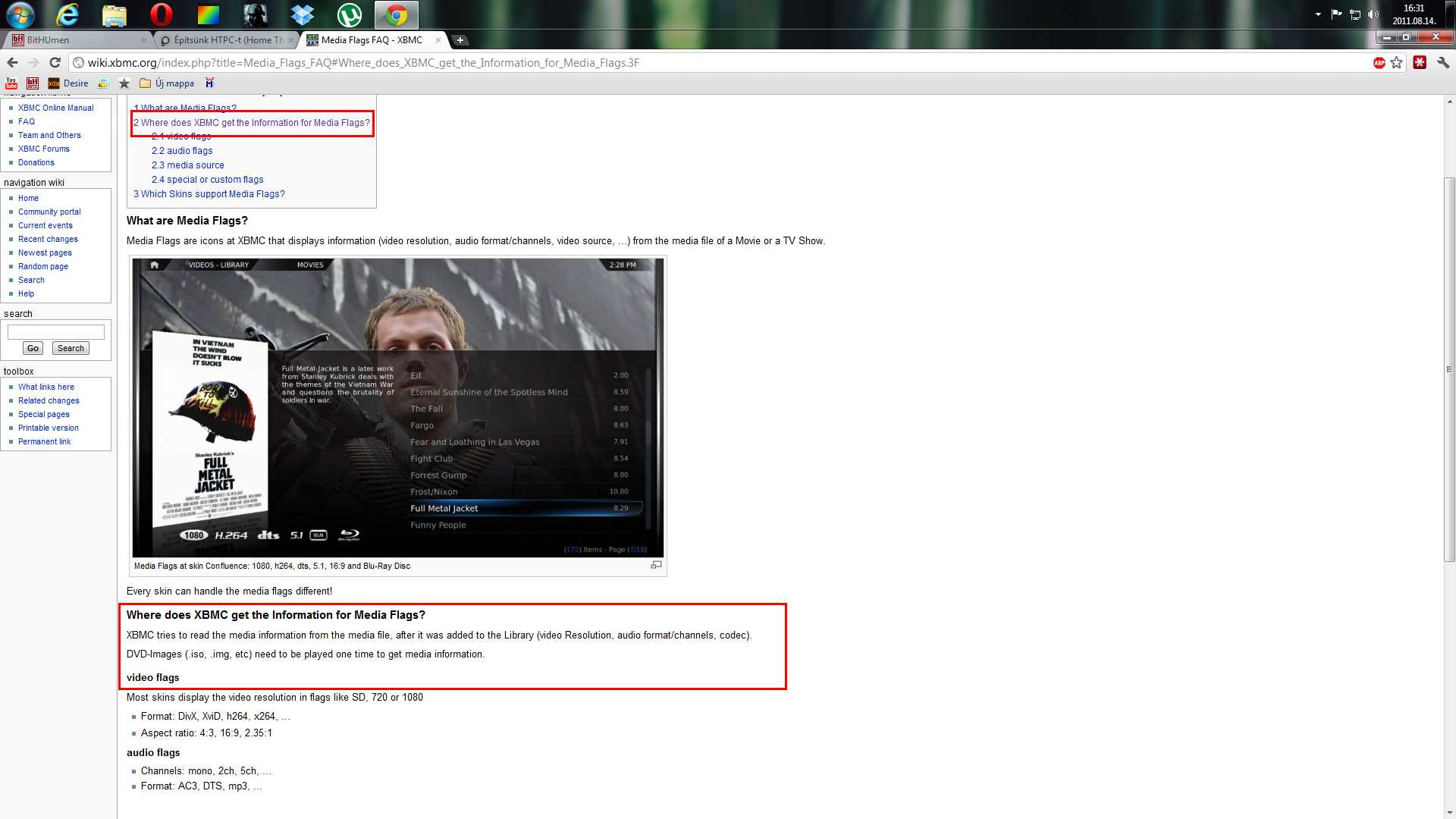The width and height of the screenshot is (1456, 819).
Task: View Recent changes link
Action: (48, 239)
